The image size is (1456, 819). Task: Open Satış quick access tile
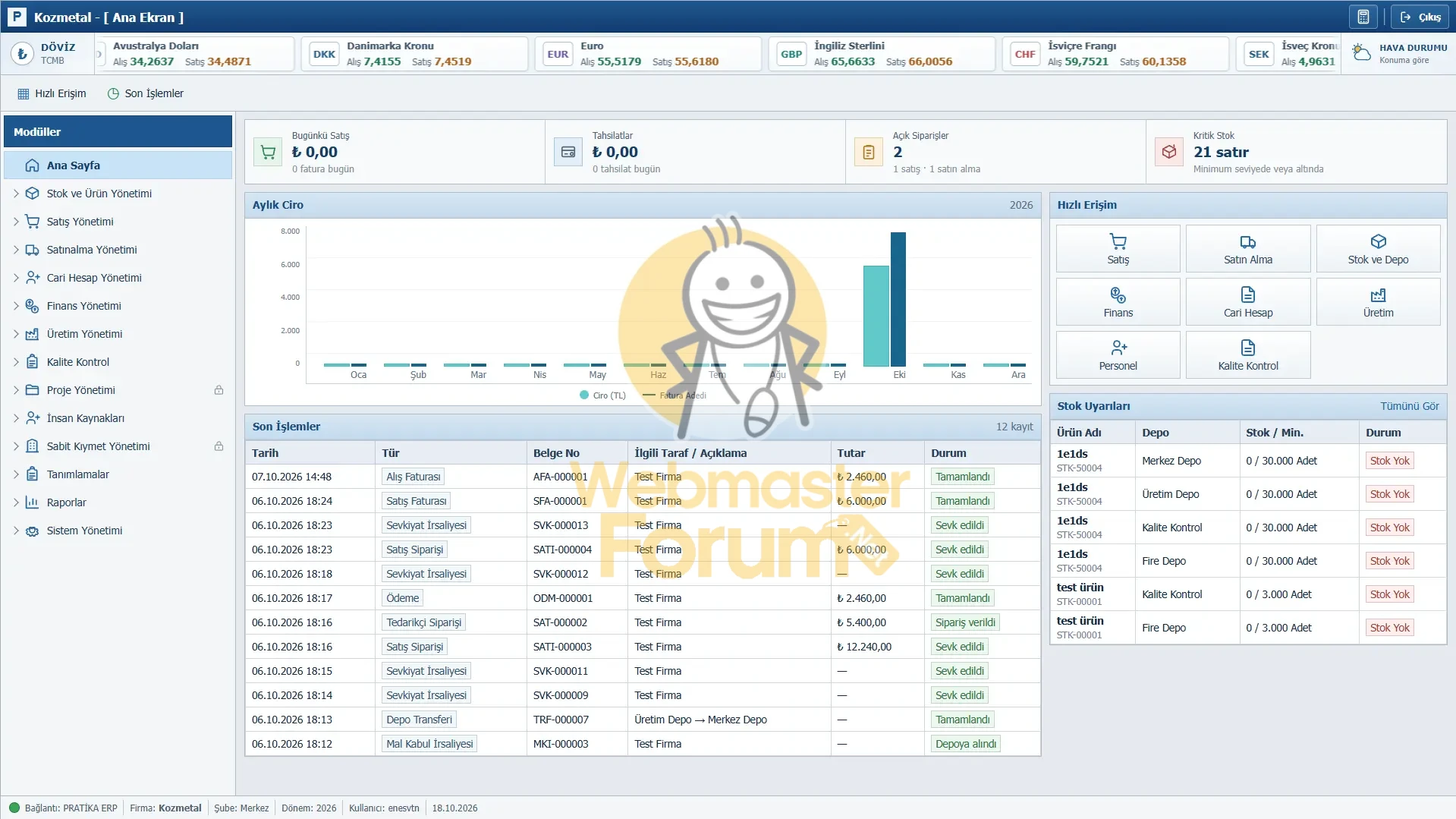click(x=1118, y=249)
